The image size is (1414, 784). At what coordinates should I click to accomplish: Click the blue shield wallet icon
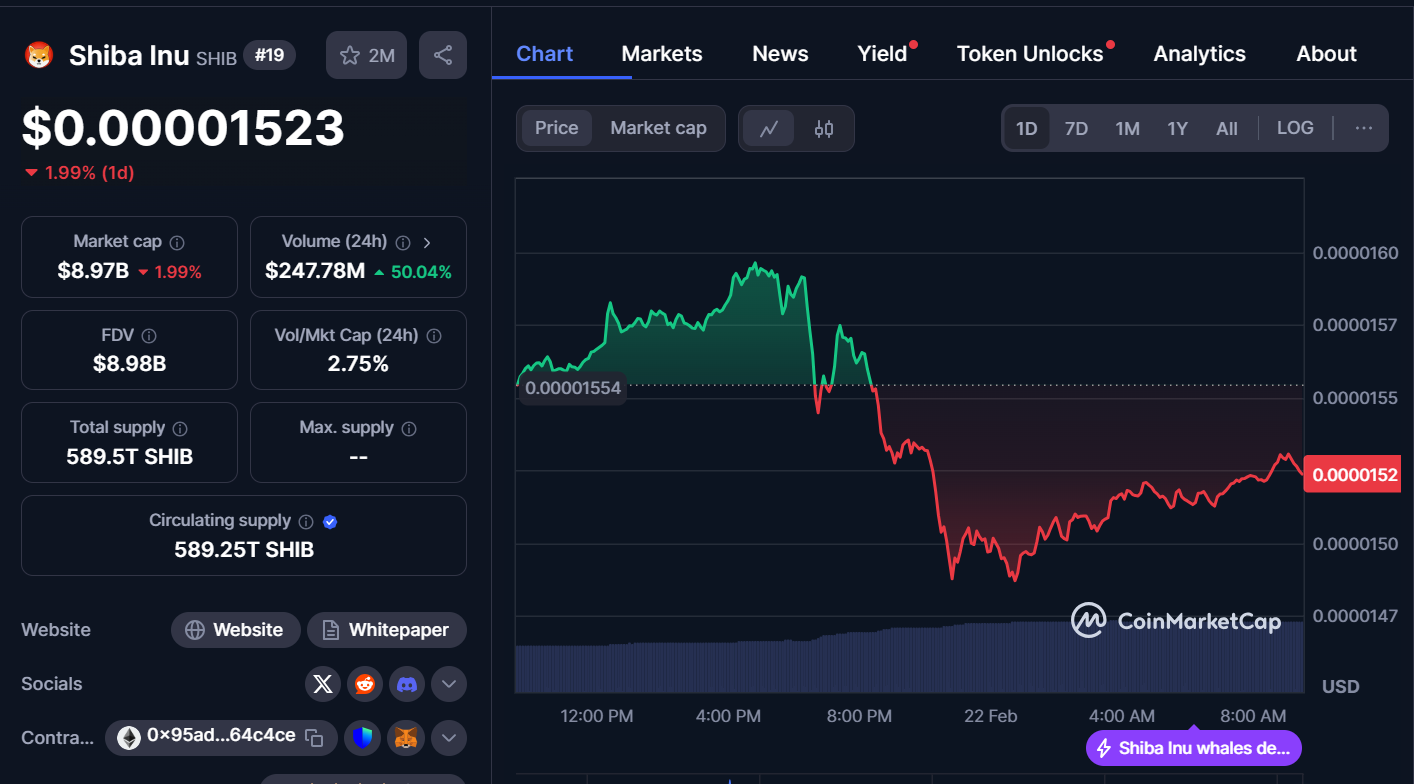click(x=363, y=738)
